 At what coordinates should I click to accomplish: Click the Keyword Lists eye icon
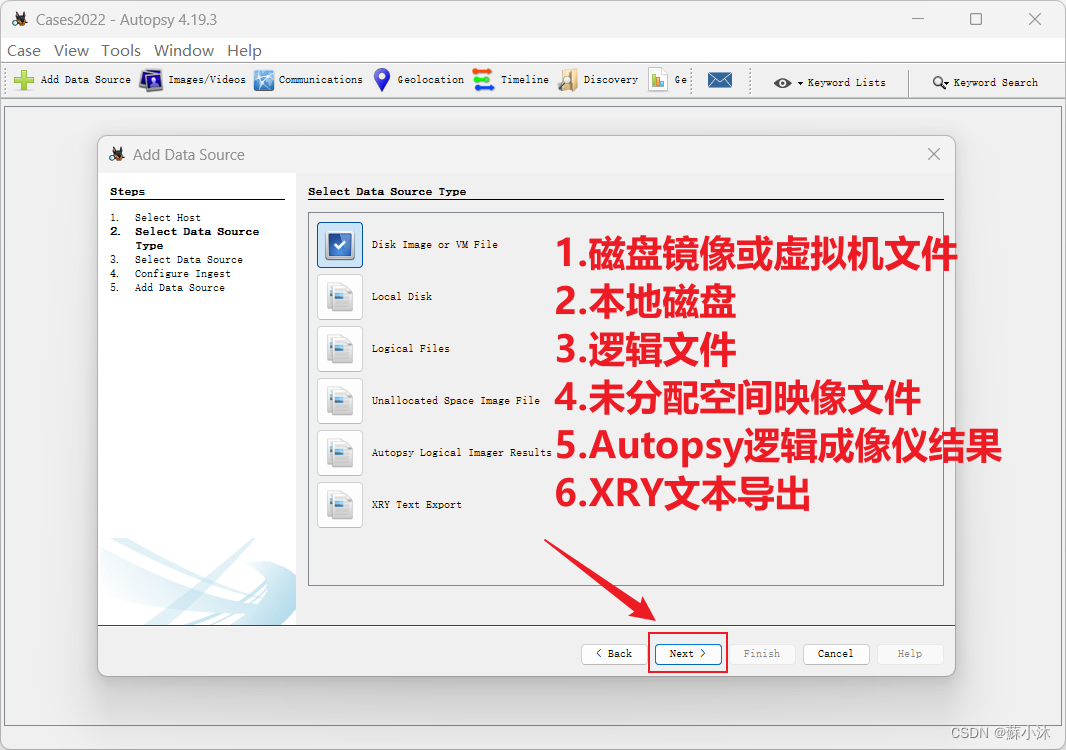(783, 83)
